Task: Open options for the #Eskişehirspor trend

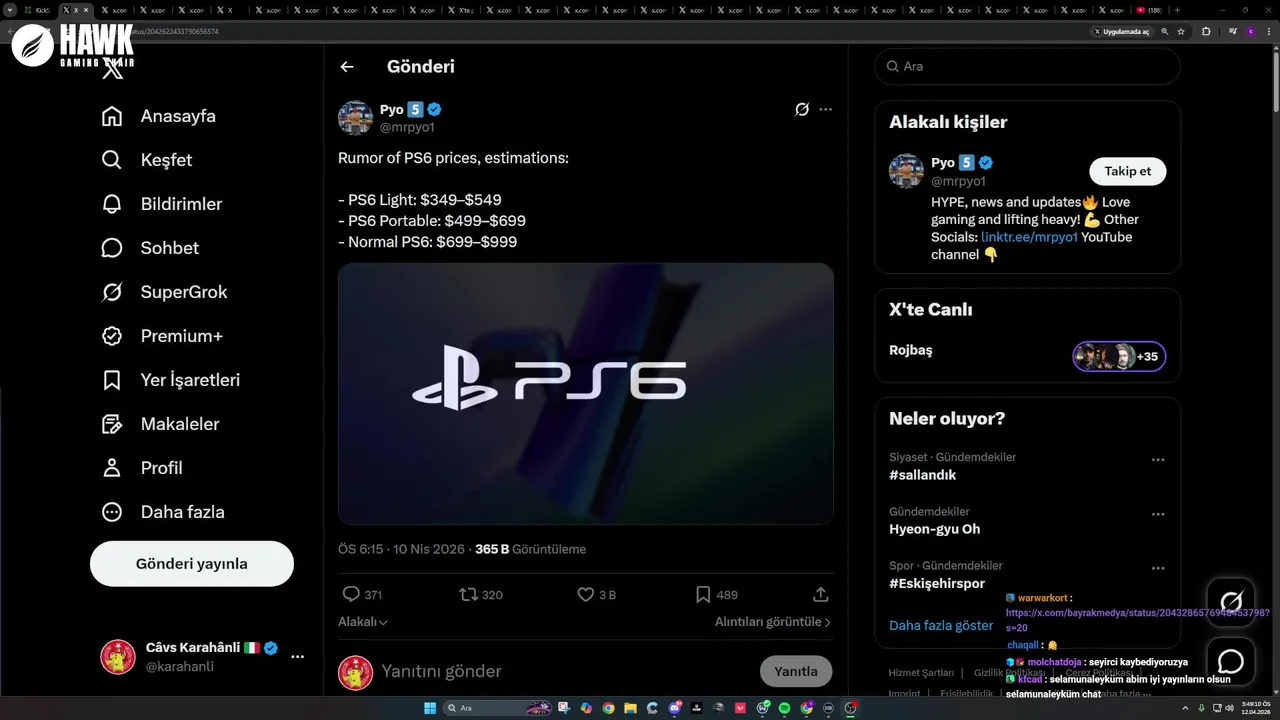Action: [x=1158, y=568]
